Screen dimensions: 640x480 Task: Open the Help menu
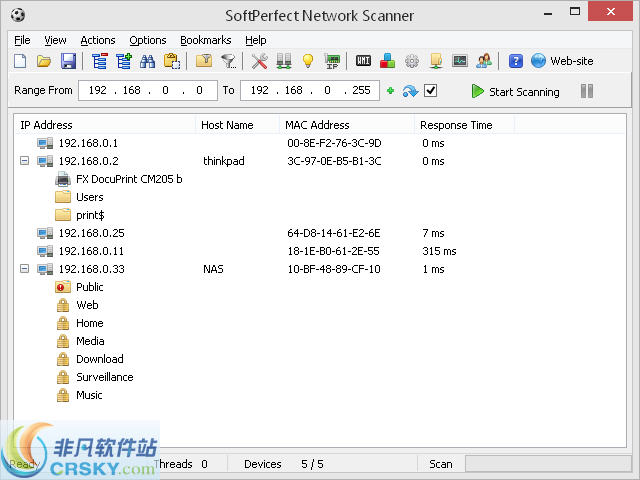coord(256,40)
